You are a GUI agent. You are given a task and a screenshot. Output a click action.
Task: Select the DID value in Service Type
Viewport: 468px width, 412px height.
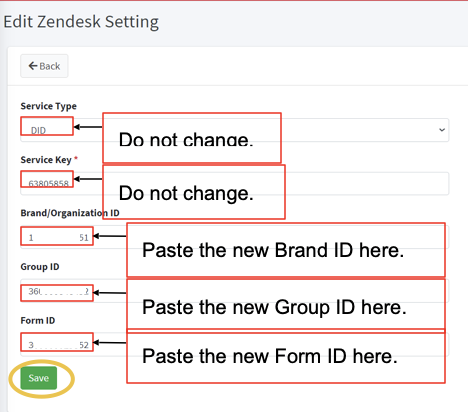(38, 130)
